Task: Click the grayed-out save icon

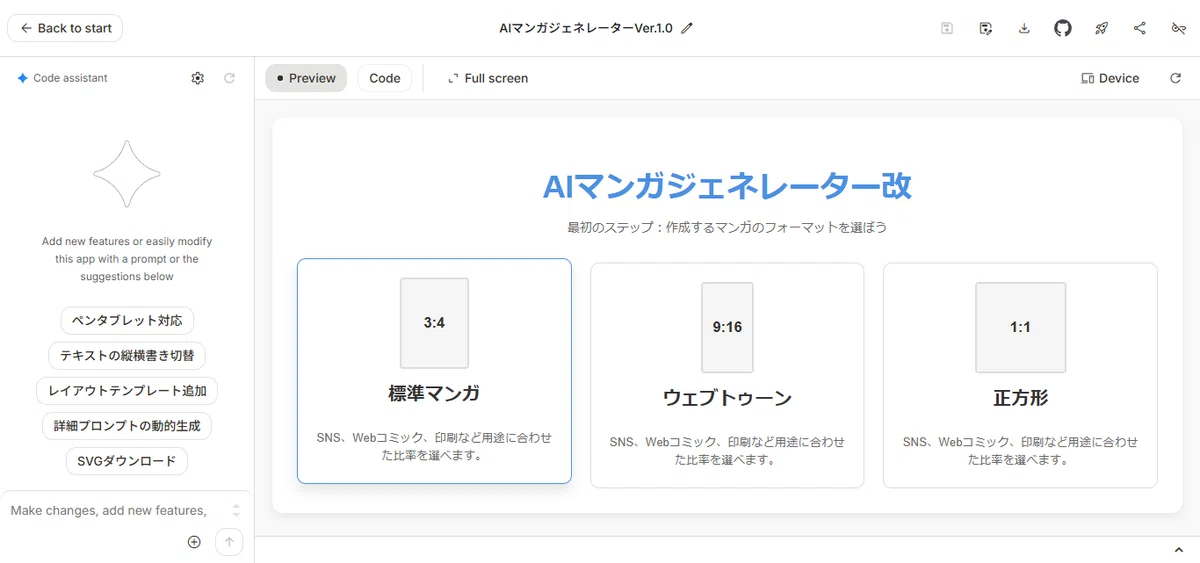Action: click(x=947, y=28)
